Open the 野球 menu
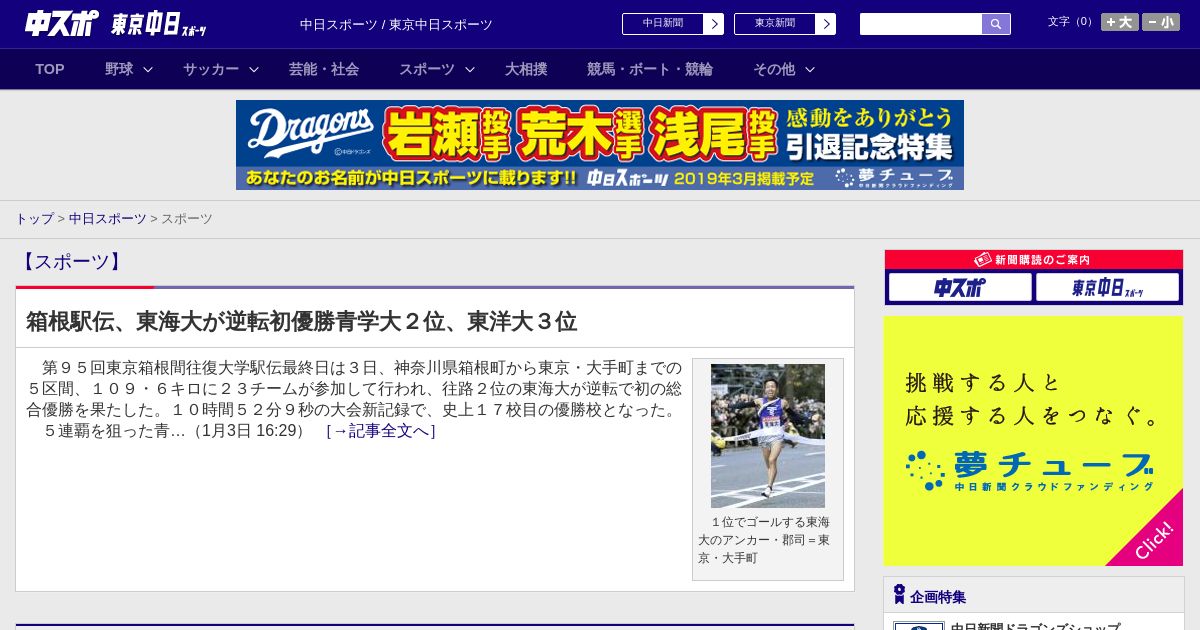 pos(119,69)
